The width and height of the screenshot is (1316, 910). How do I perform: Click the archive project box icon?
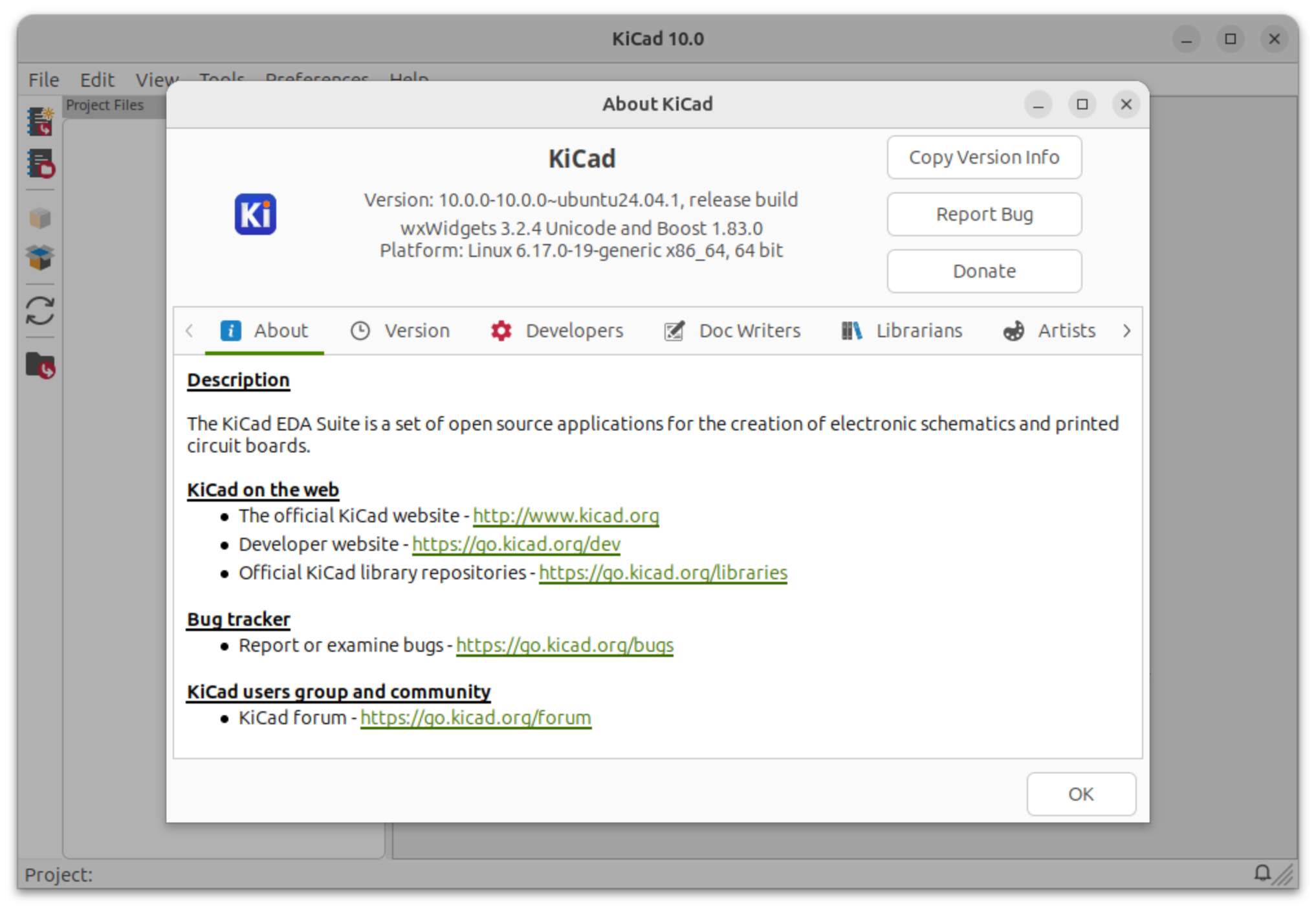tap(40, 218)
